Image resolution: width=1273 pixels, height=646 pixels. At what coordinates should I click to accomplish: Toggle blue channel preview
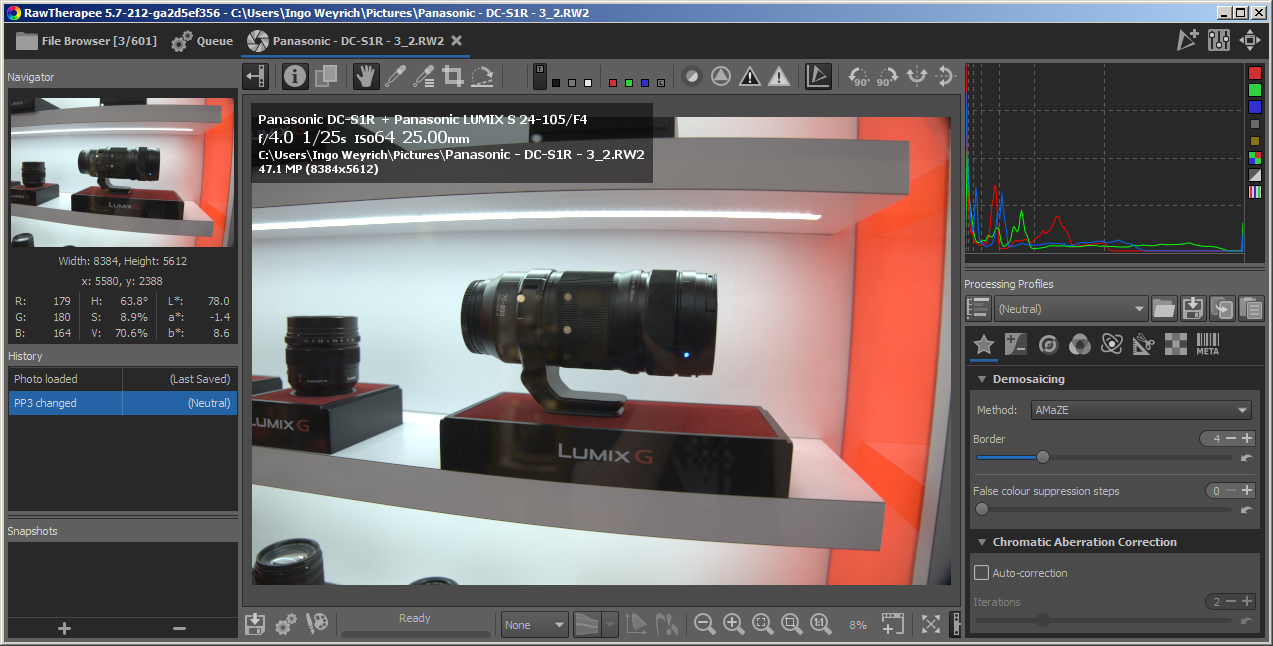pos(645,83)
